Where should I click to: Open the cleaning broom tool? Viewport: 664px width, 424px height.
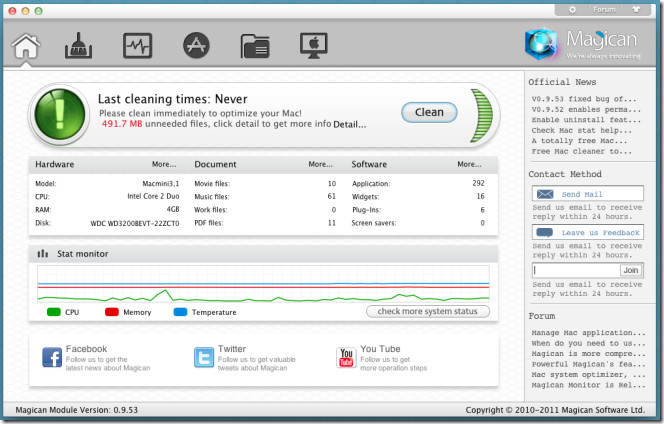pyautogui.click(x=79, y=46)
